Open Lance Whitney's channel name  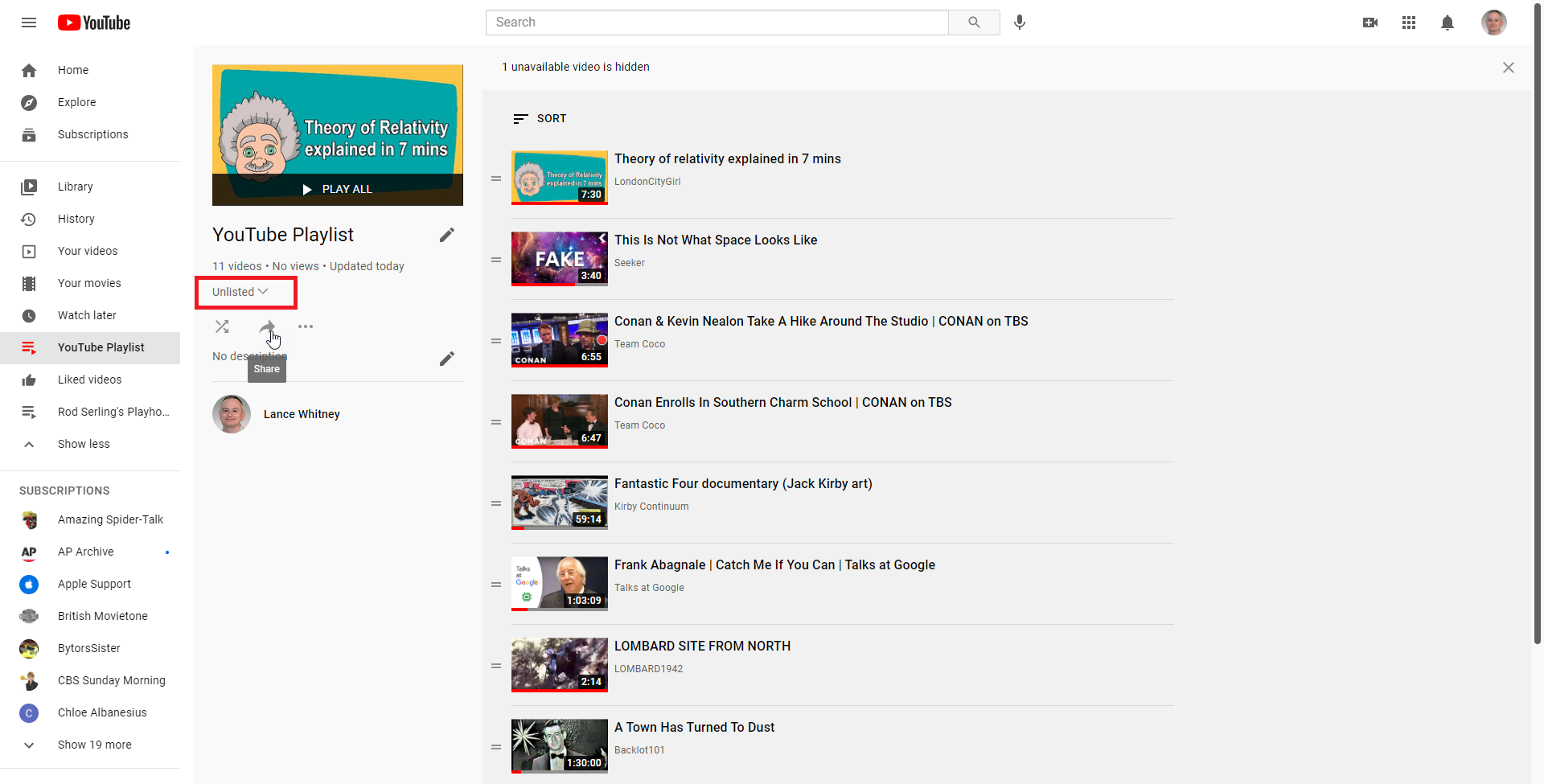tap(302, 414)
